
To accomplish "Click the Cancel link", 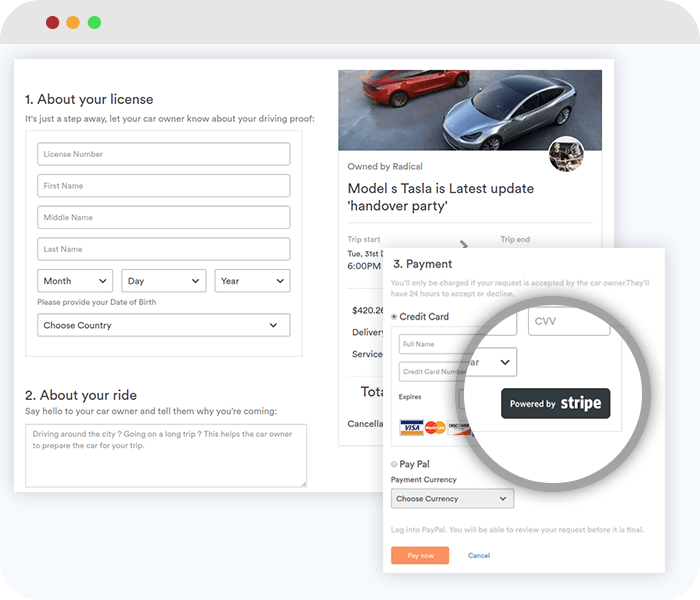I will 479,555.
